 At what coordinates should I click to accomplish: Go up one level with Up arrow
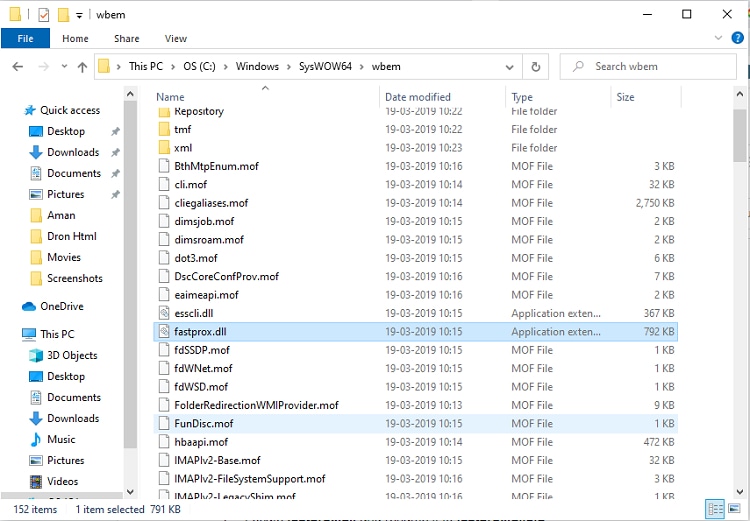coord(82,67)
